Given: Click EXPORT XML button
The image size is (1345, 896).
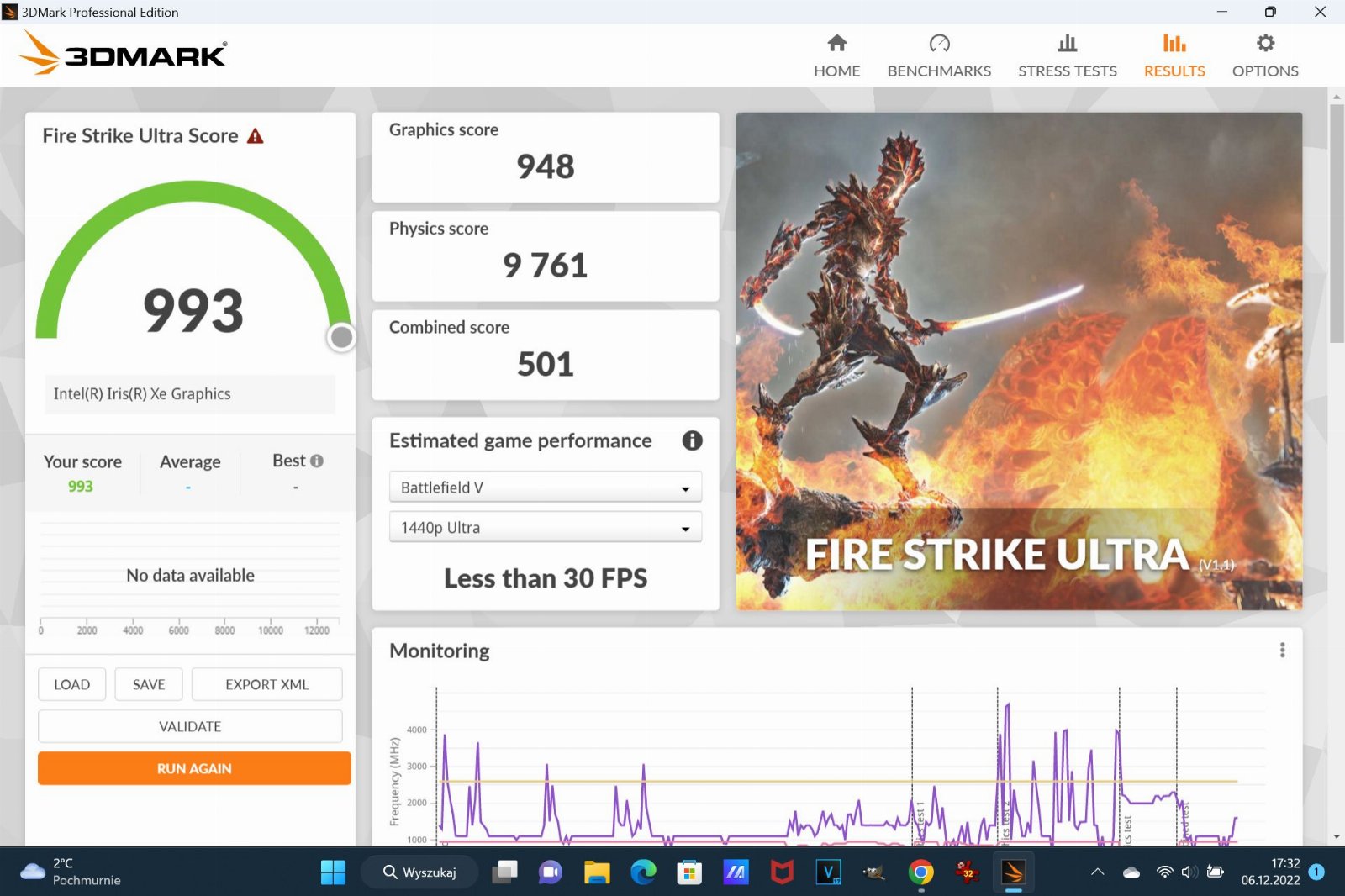Looking at the screenshot, I should pyautogui.click(x=266, y=684).
